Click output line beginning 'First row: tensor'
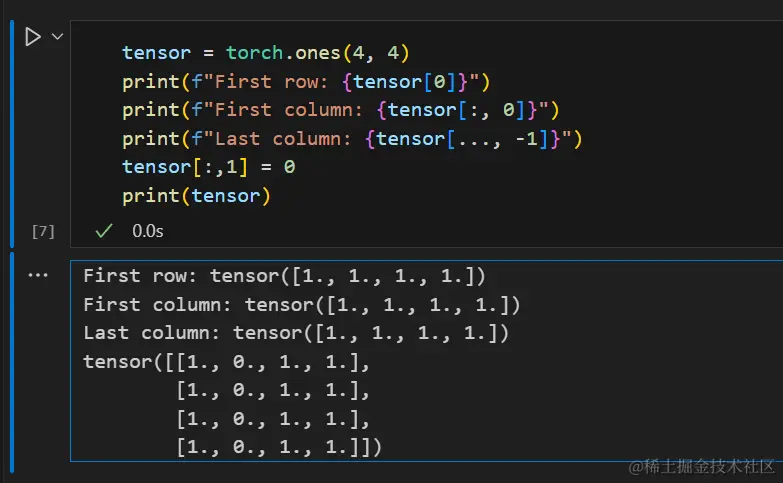Screen dimensions: 783x483 tap(284, 276)
